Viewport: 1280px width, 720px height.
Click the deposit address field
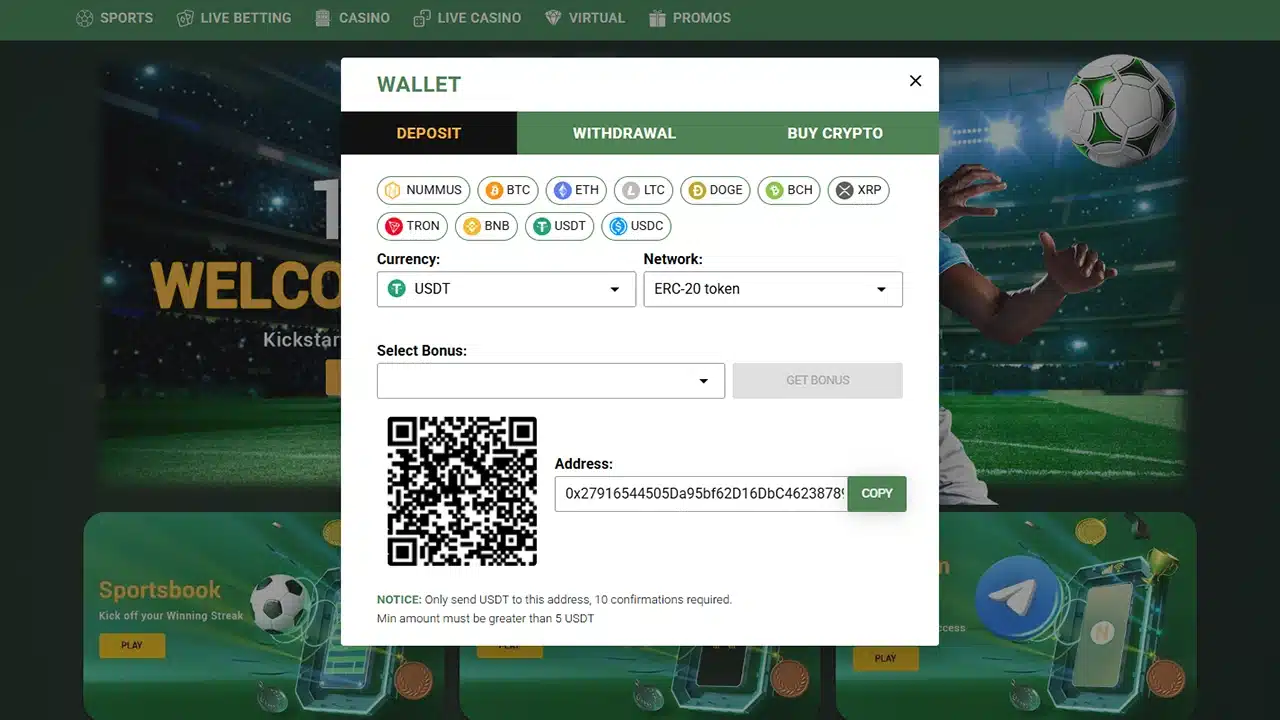[x=701, y=494]
